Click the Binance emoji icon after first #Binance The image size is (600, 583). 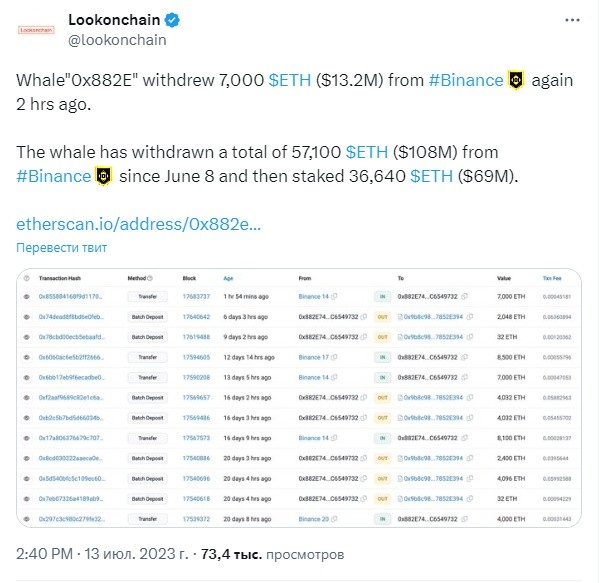click(x=516, y=80)
